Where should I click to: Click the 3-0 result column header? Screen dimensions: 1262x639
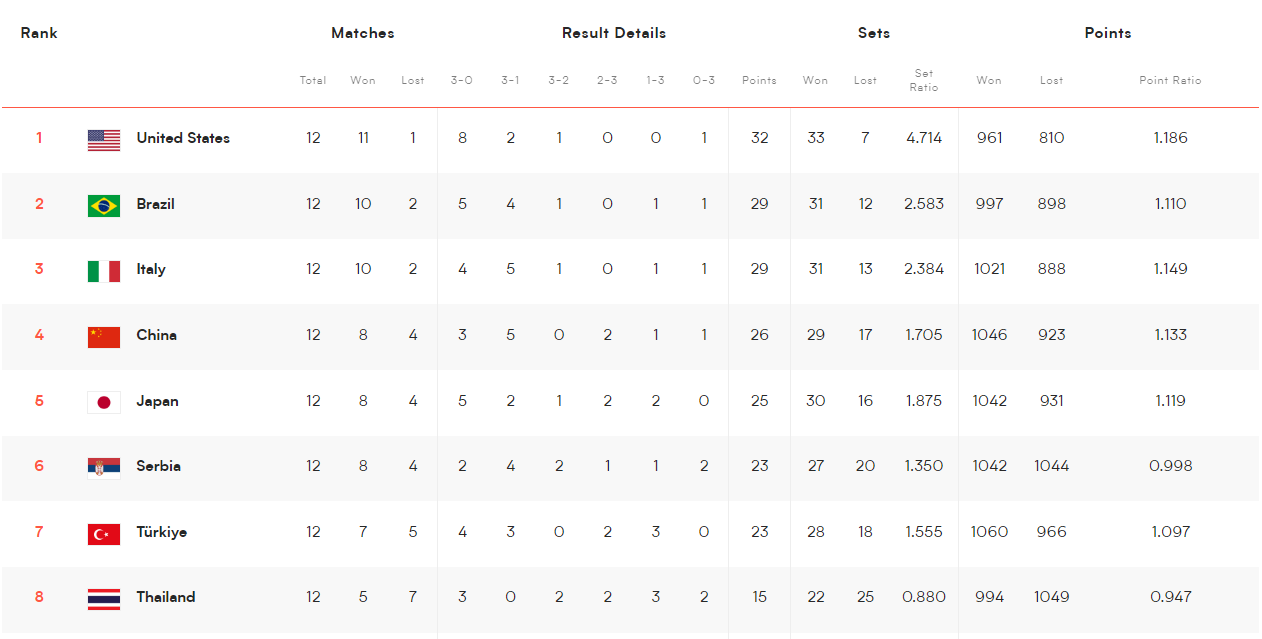(x=461, y=80)
